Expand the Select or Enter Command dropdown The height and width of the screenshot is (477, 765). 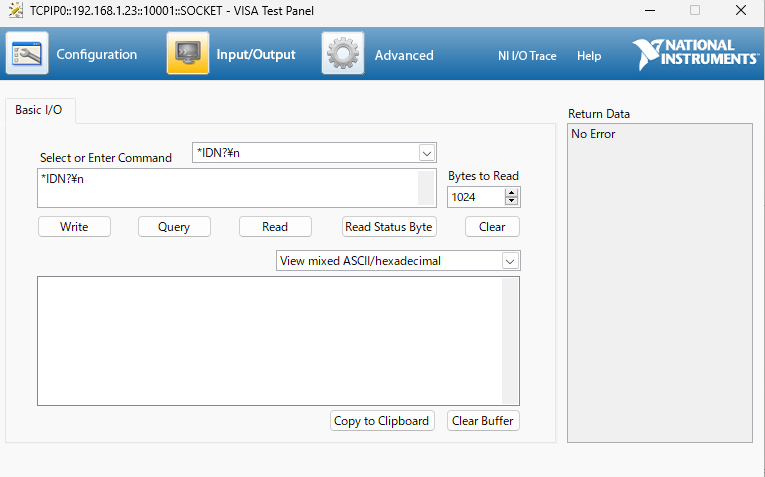tap(427, 153)
